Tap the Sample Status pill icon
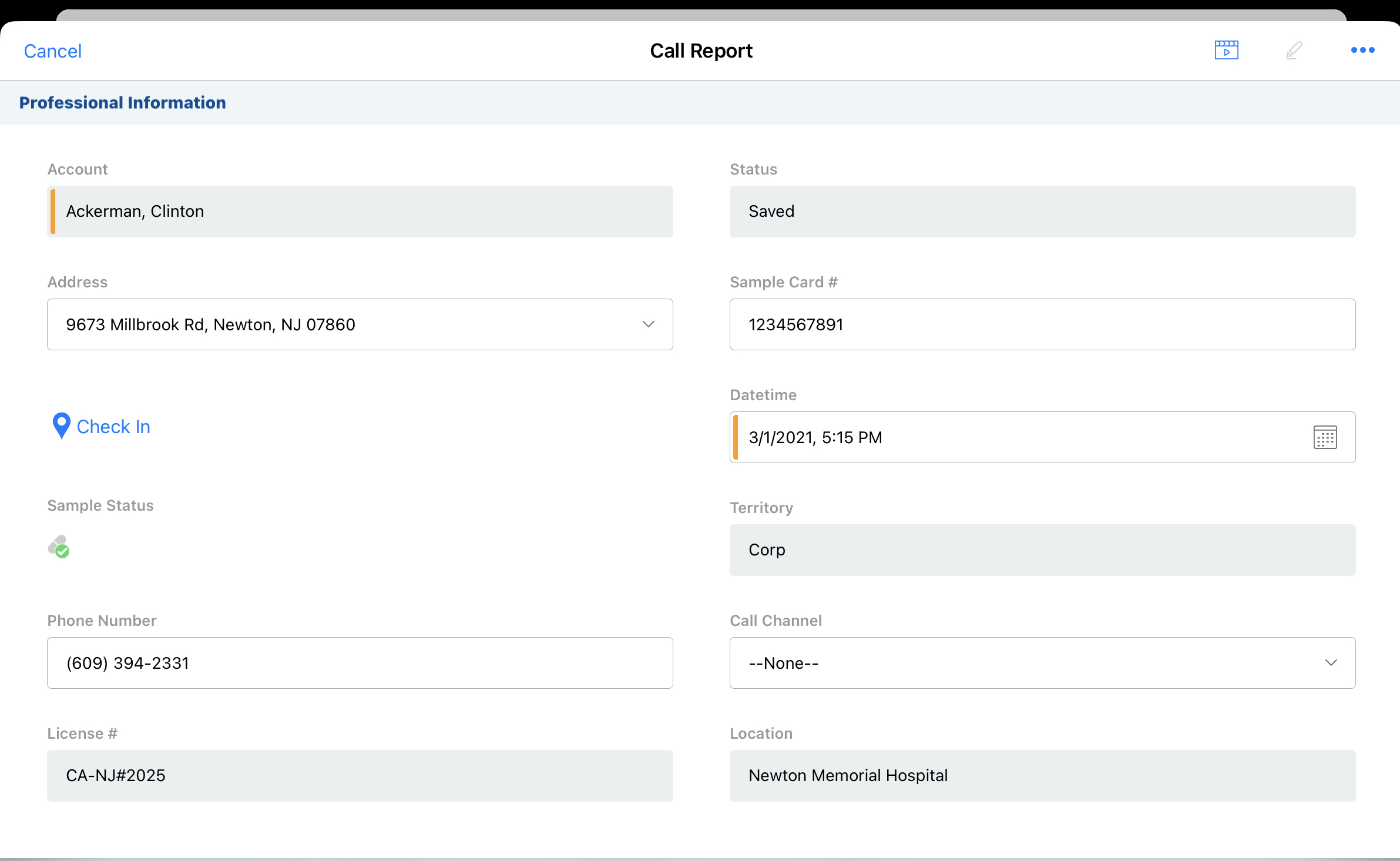Screen dimensions: 1400x861 pyautogui.click(x=59, y=547)
